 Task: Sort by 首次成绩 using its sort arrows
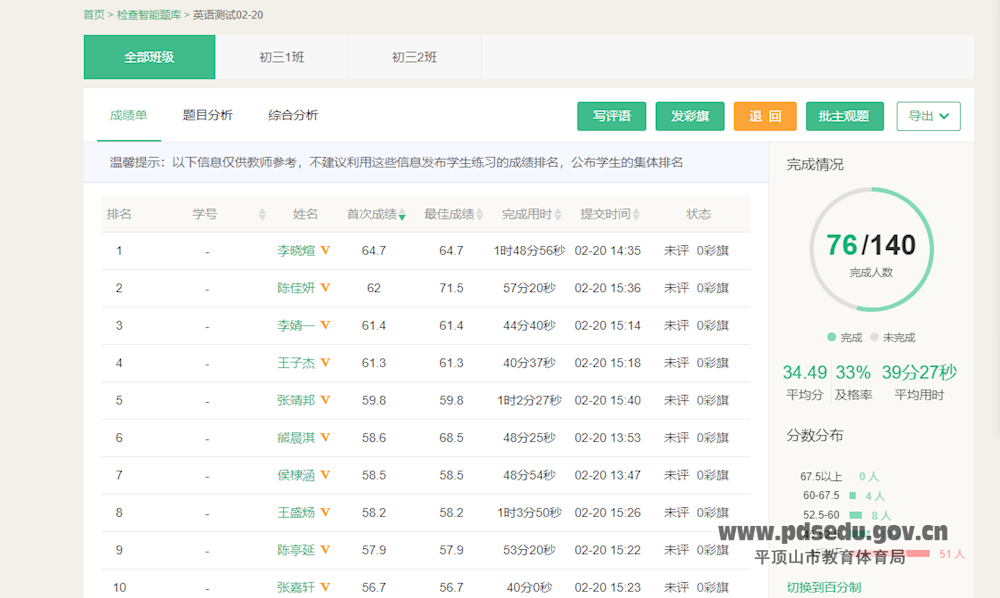pyautogui.click(x=402, y=214)
